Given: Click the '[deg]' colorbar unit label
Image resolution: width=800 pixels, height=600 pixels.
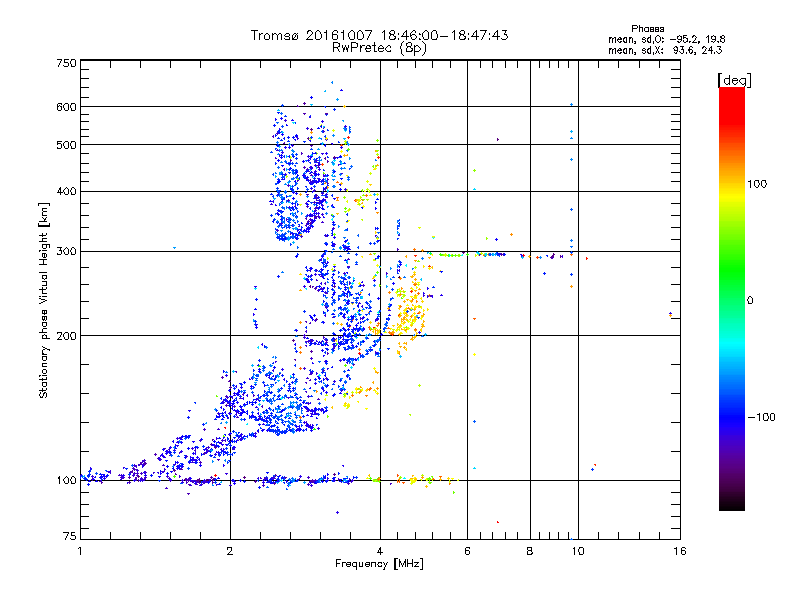Looking at the screenshot, I should (x=734, y=80).
